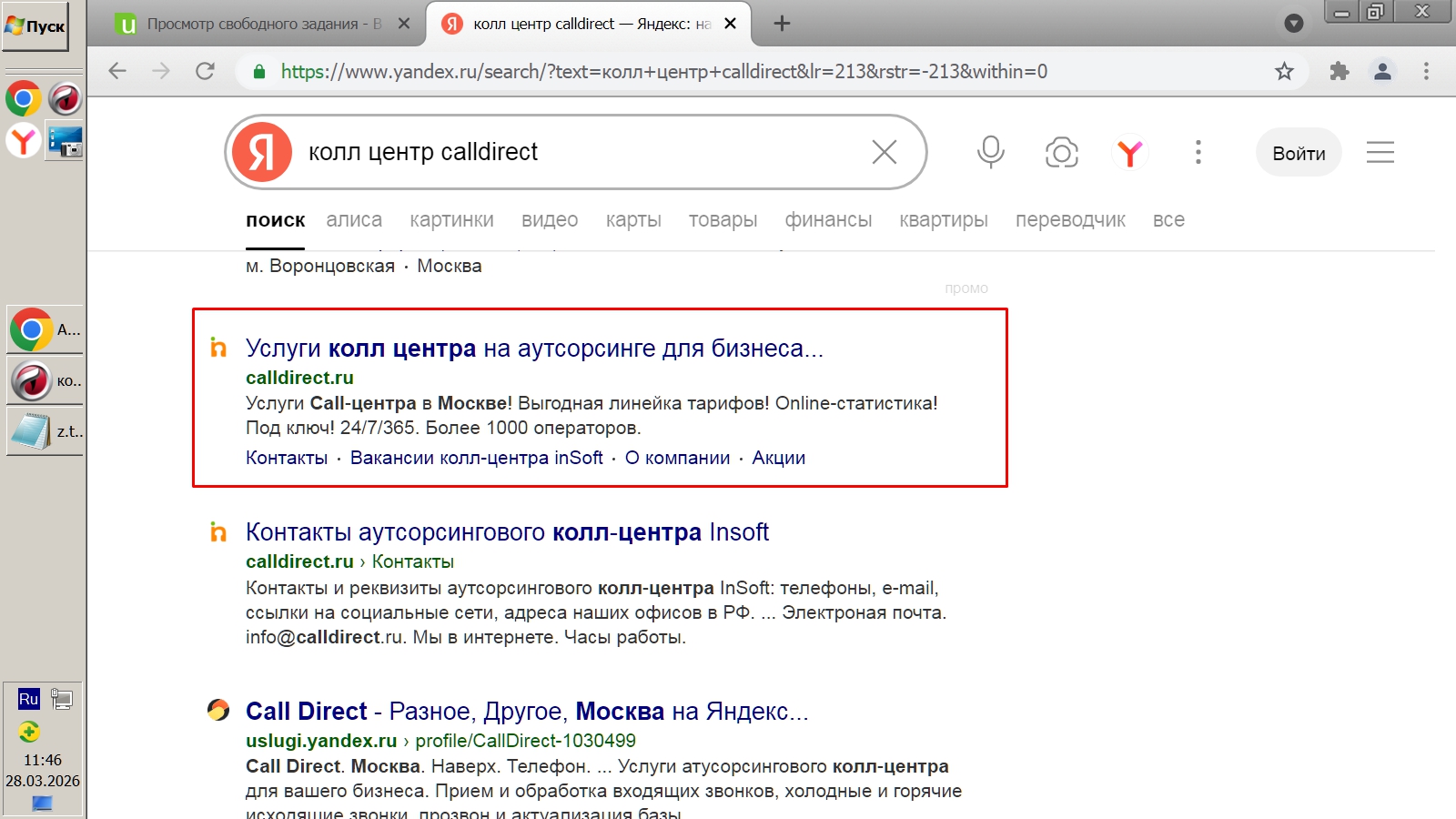The height and width of the screenshot is (819, 1456).
Task: Open the Акции sitelink
Action: 779,458
